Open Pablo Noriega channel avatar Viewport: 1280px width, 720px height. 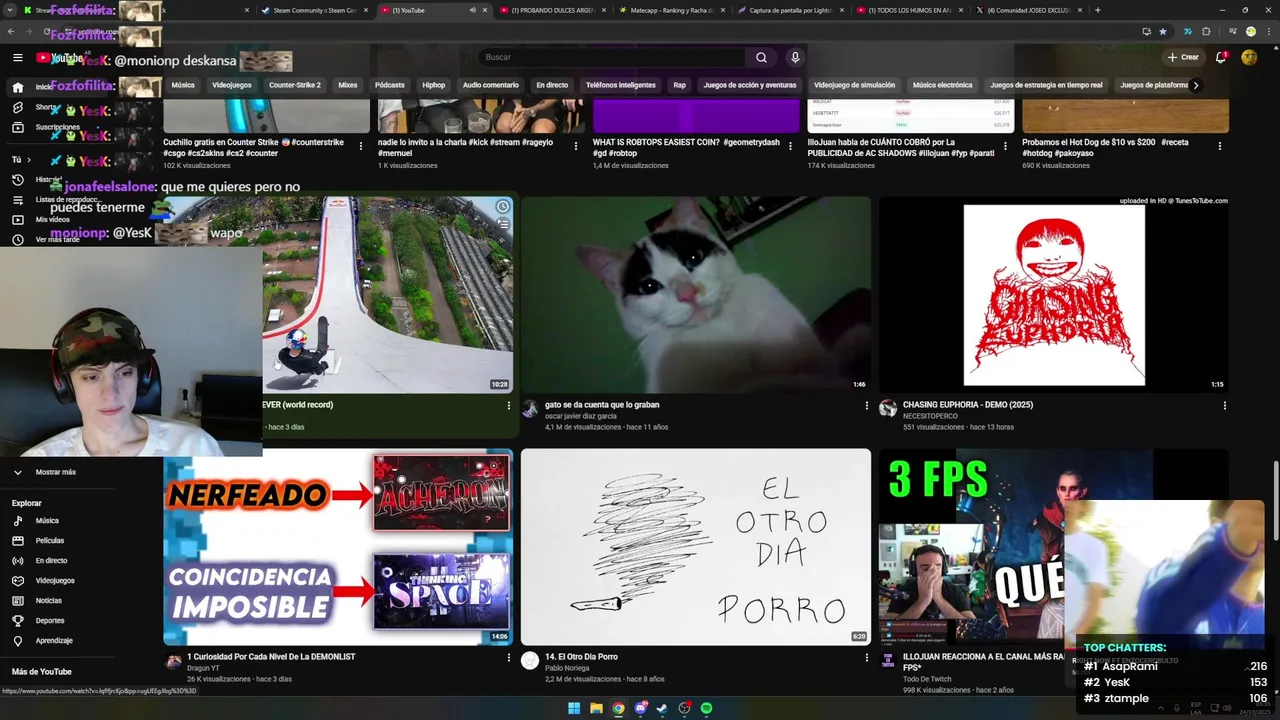tap(530, 661)
